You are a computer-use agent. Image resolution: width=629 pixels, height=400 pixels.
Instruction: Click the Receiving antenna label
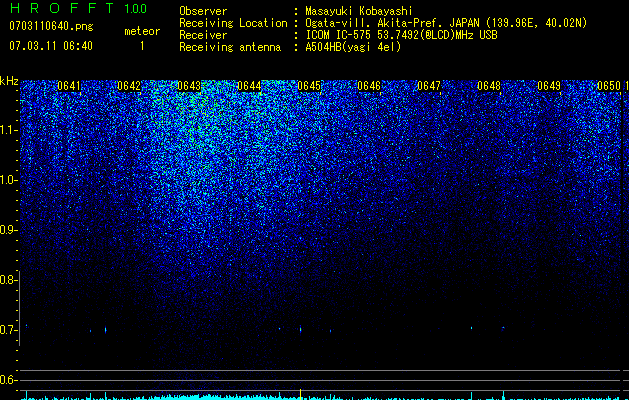[230, 47]
